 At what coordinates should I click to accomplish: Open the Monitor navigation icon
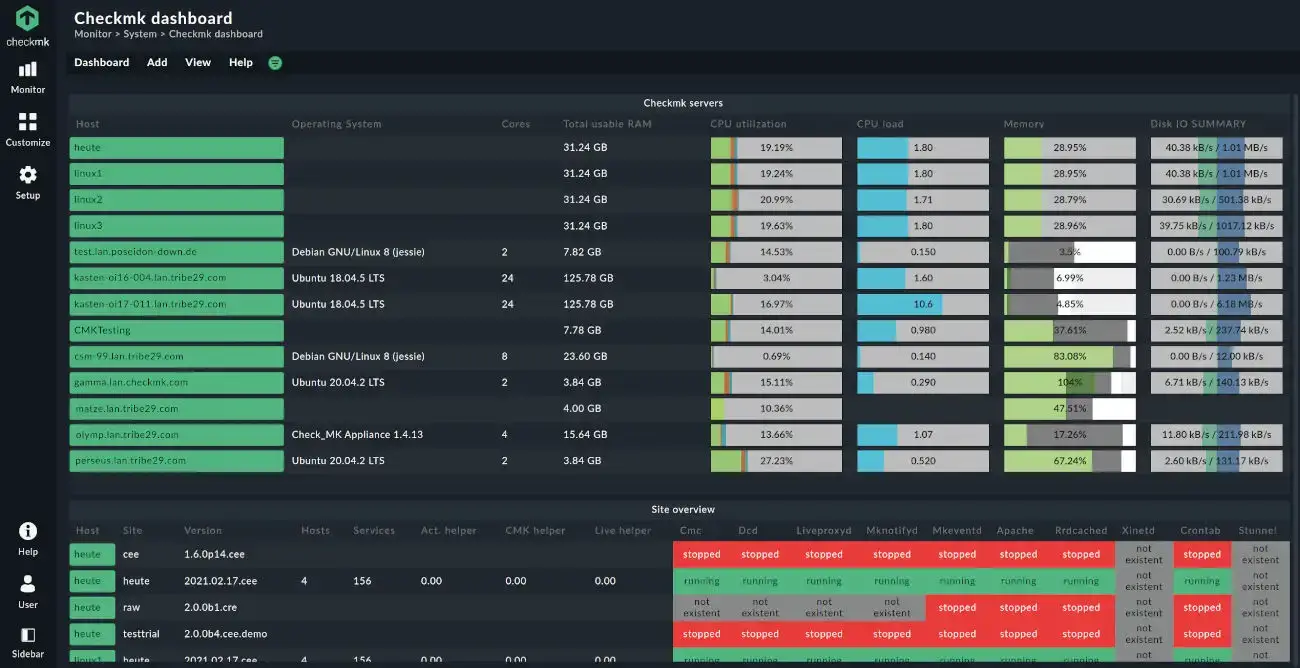[27, 70]
